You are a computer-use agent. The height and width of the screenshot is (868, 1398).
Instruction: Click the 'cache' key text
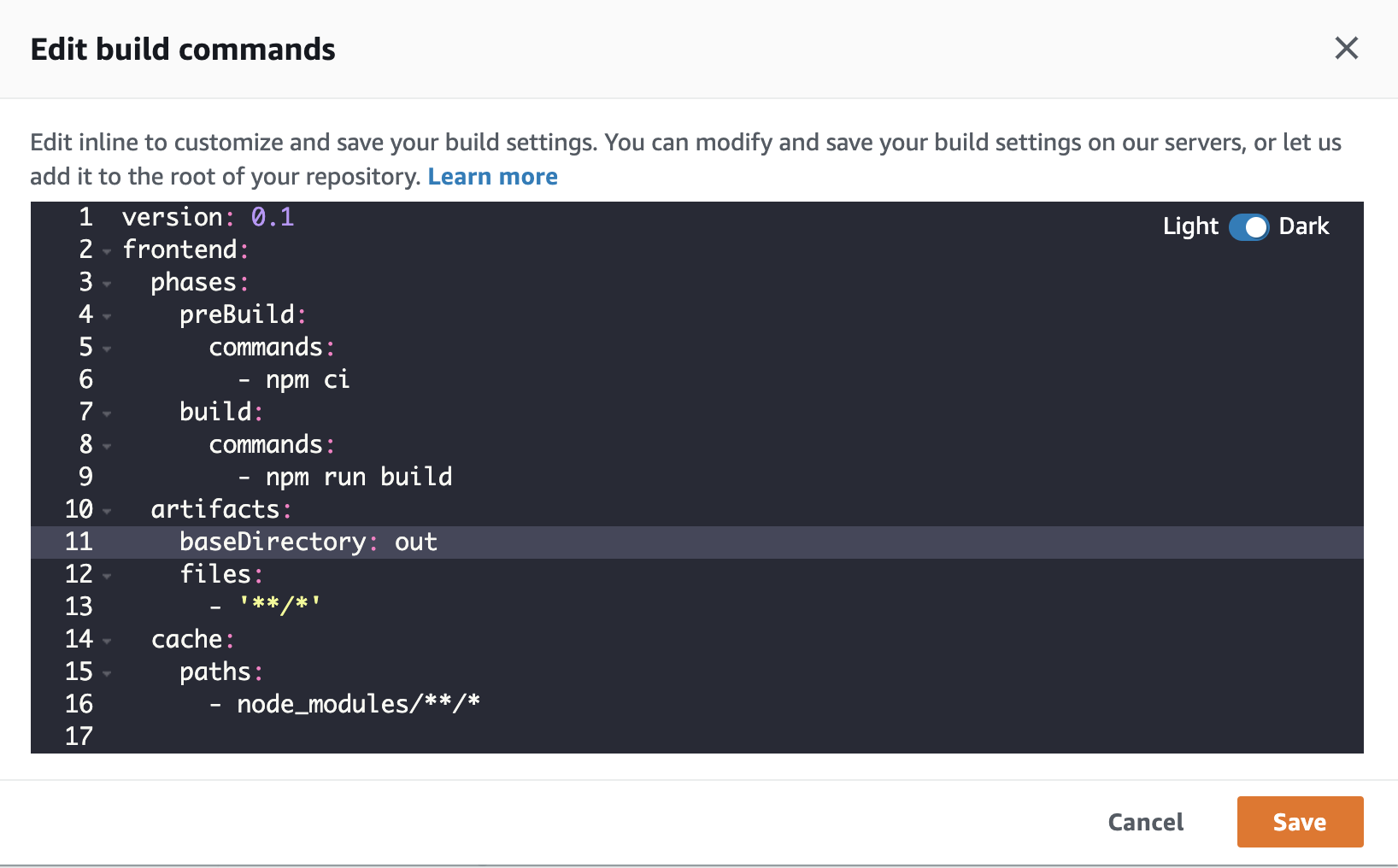click(186, 639)
